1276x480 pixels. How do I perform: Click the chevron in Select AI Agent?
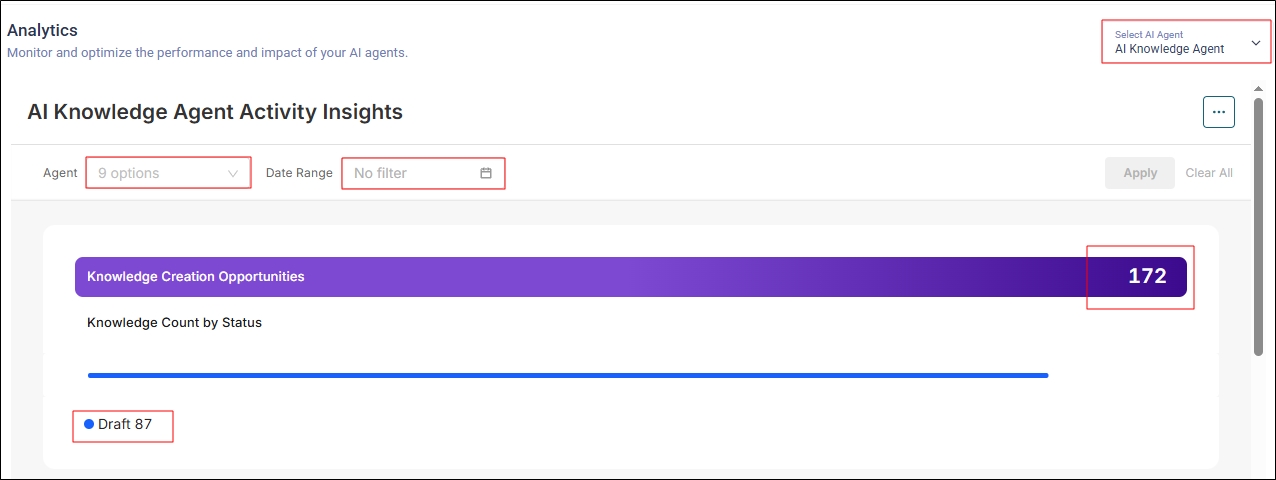1256,43
